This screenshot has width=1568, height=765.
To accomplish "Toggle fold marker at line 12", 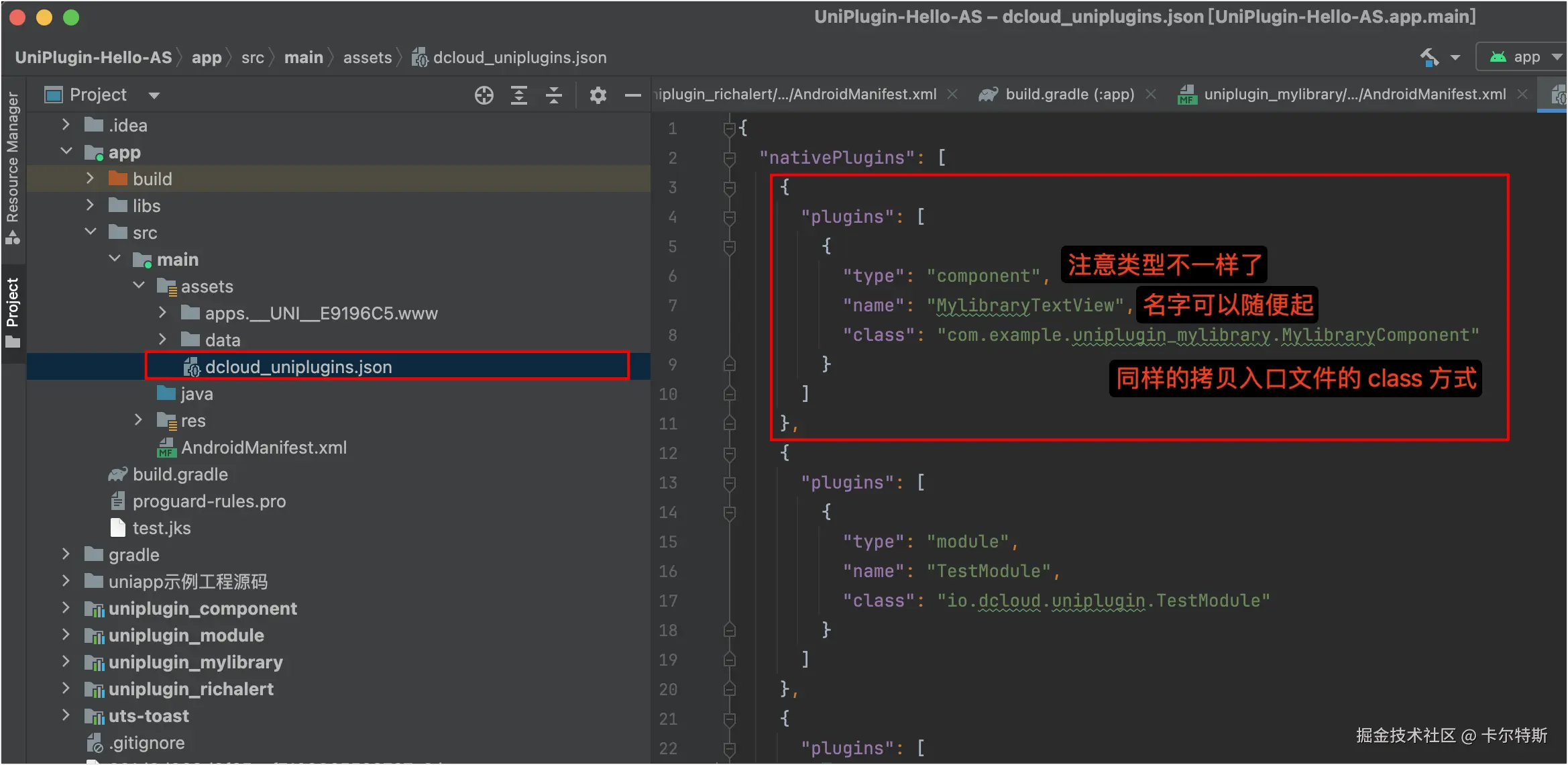I will [x=730, y=454].
